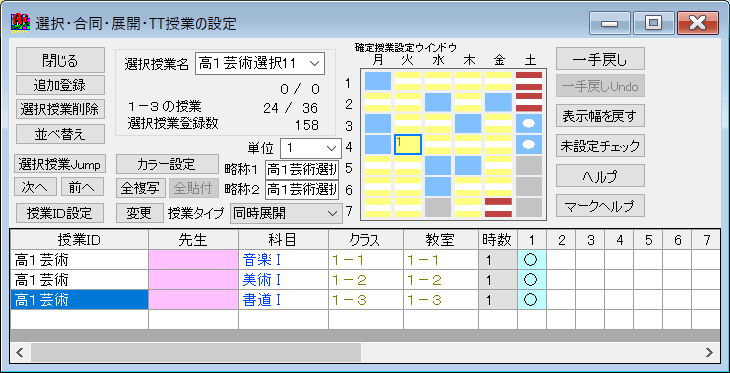Image resolution: width=730 pixels, height=373 pixels.
Task: Click the 教室 column header
Action: pyautogui.click(x=440, y=240)
